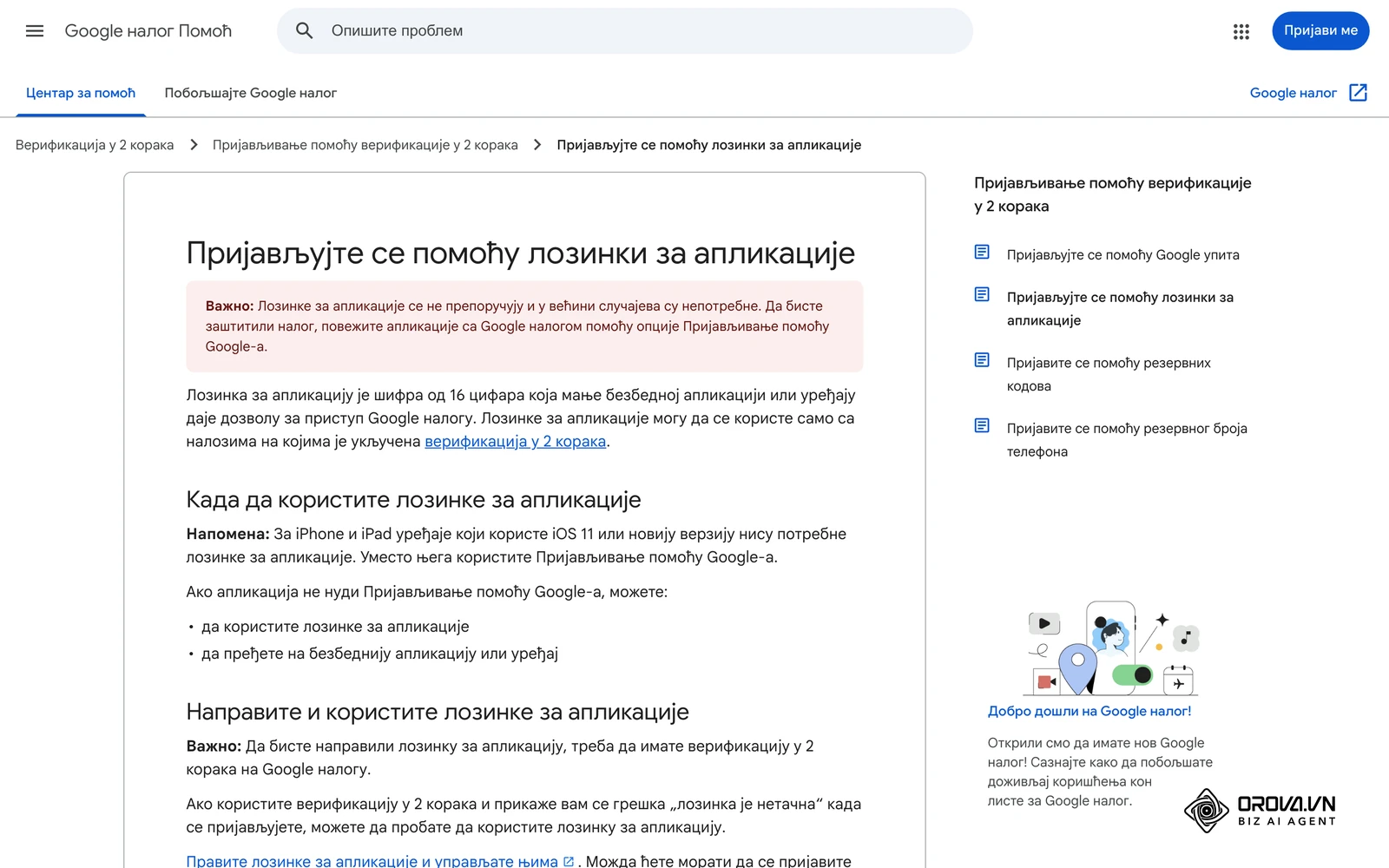Screen dimensions: 1389x868
Task: Click document icon for Google упита article
Action: point(982,253)
